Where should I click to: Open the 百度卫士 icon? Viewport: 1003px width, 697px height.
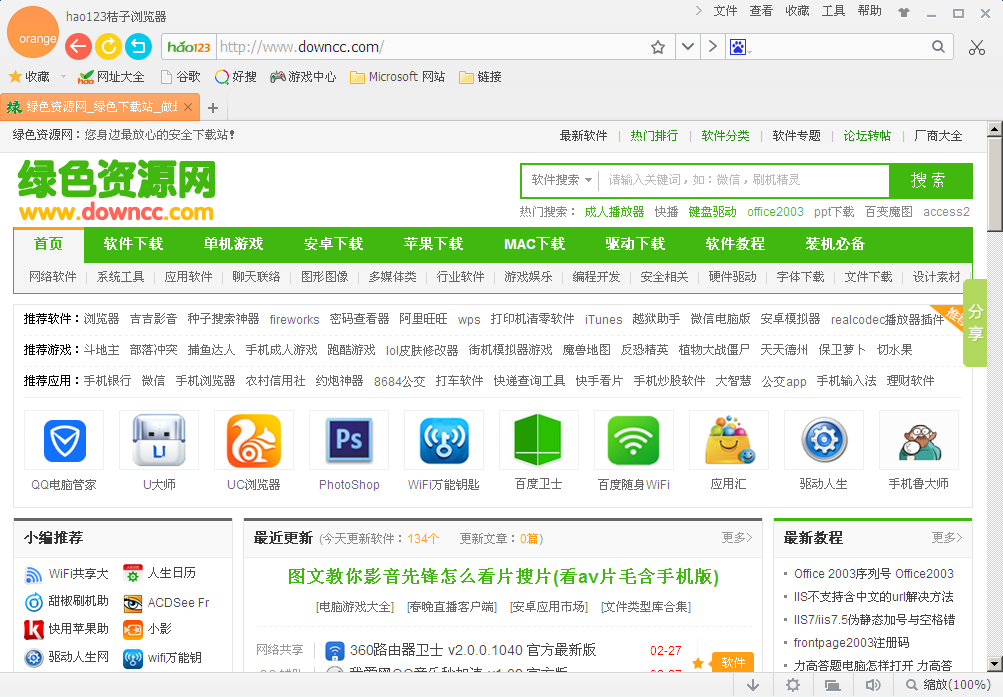[538, 440]
